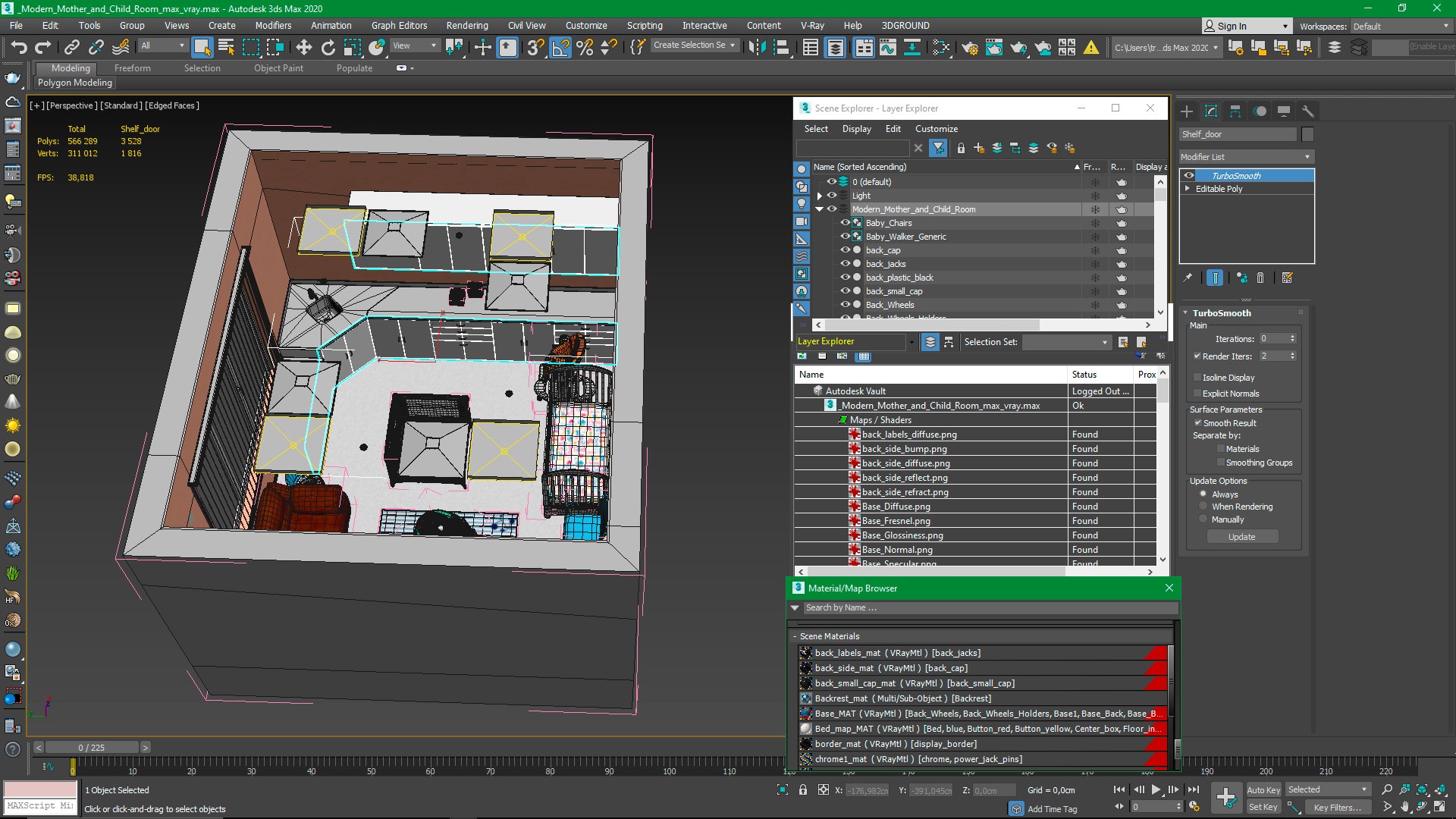This screenshot has height=819, width=1456.
Task: Open the Select by Name dialog icon
Action: 226,47
